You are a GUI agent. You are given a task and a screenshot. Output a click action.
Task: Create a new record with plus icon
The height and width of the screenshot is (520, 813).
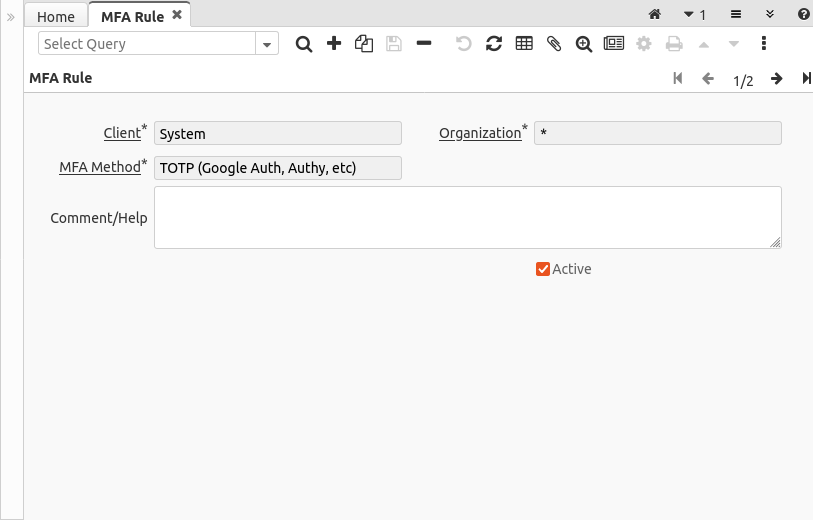[x=334, y=44]
